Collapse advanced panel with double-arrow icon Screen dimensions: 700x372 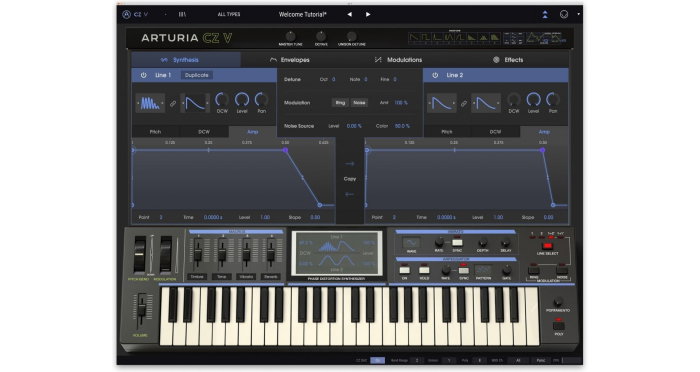(545, 14)
